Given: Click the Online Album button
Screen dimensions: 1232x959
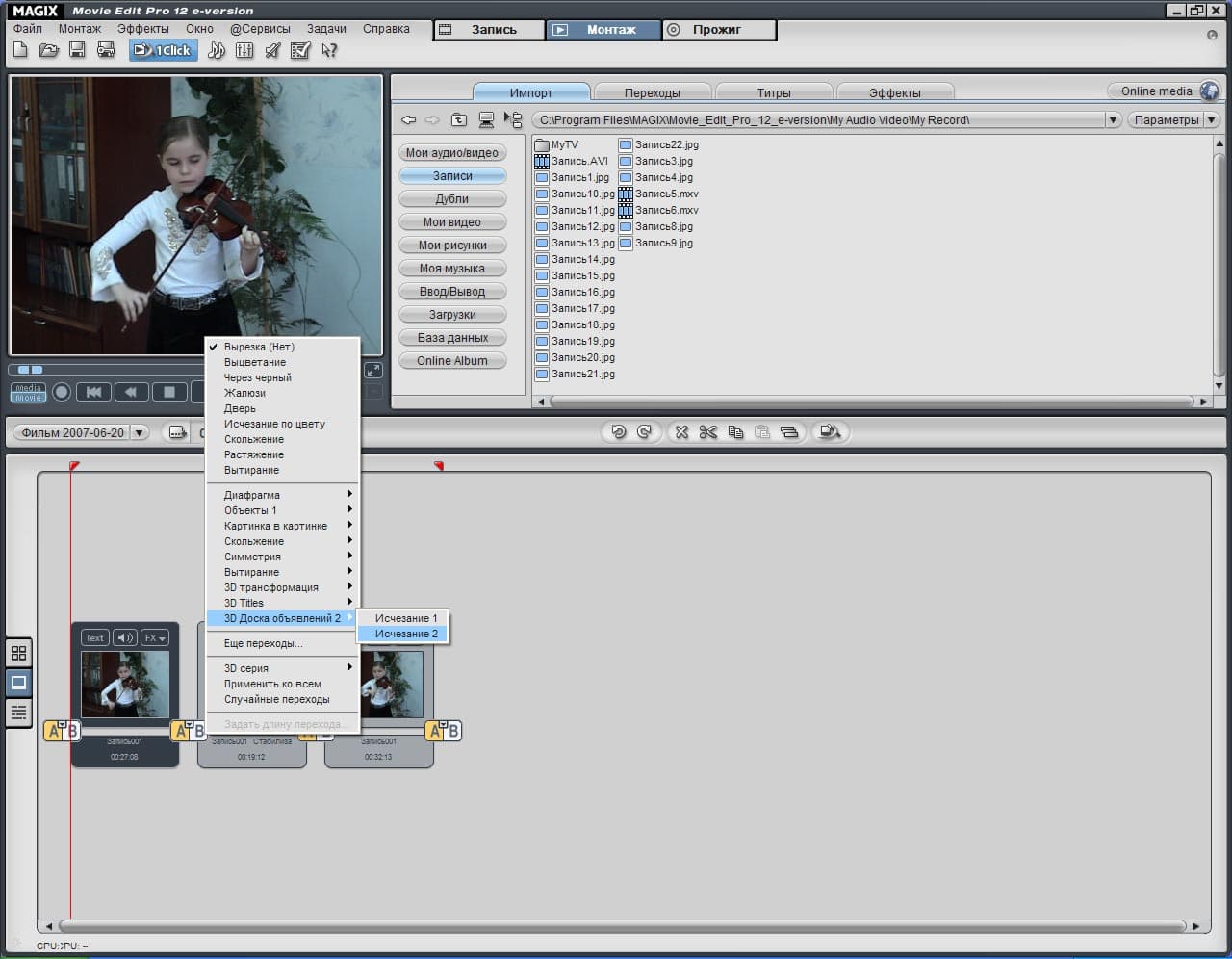Looking at the screenshot, I should pos(452,361).
